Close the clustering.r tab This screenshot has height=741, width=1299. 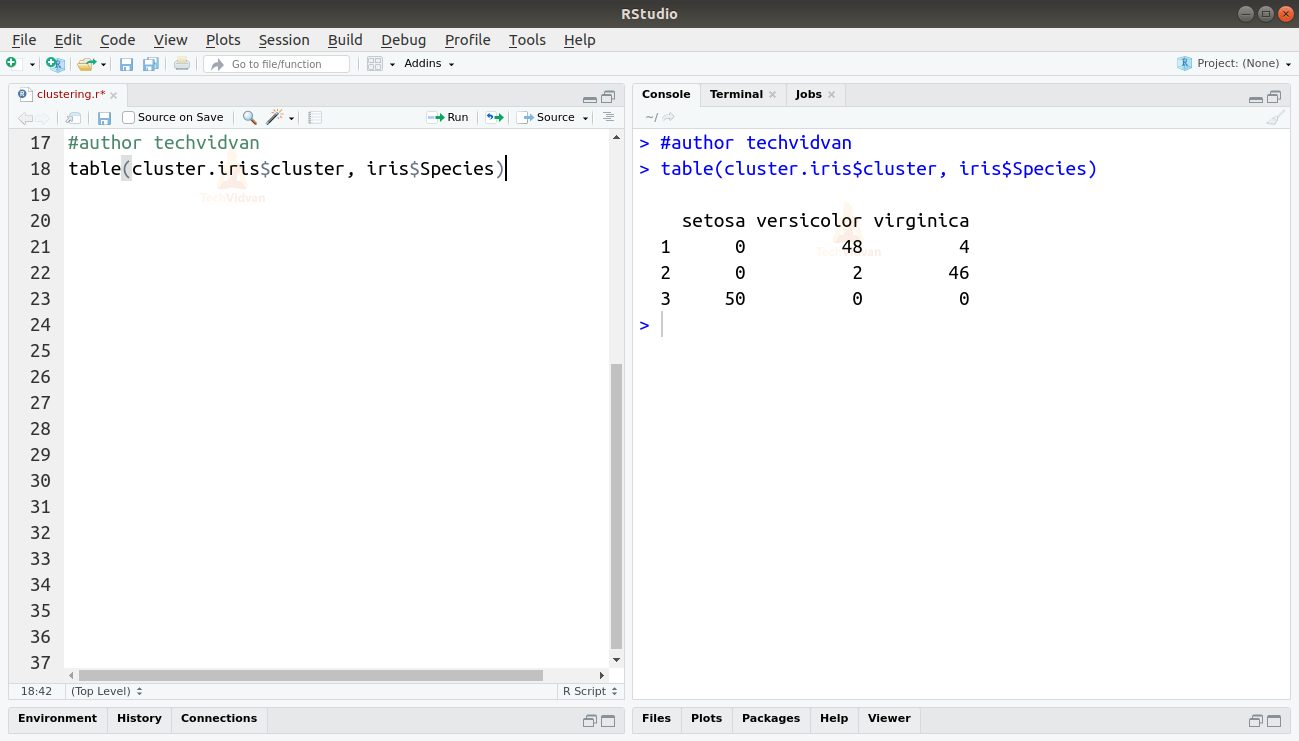(113, 95)
